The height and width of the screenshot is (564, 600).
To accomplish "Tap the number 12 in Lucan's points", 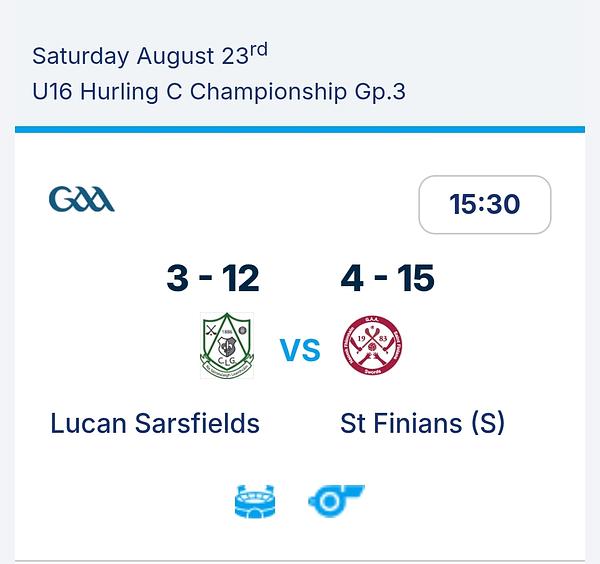I will click(241, 278).
